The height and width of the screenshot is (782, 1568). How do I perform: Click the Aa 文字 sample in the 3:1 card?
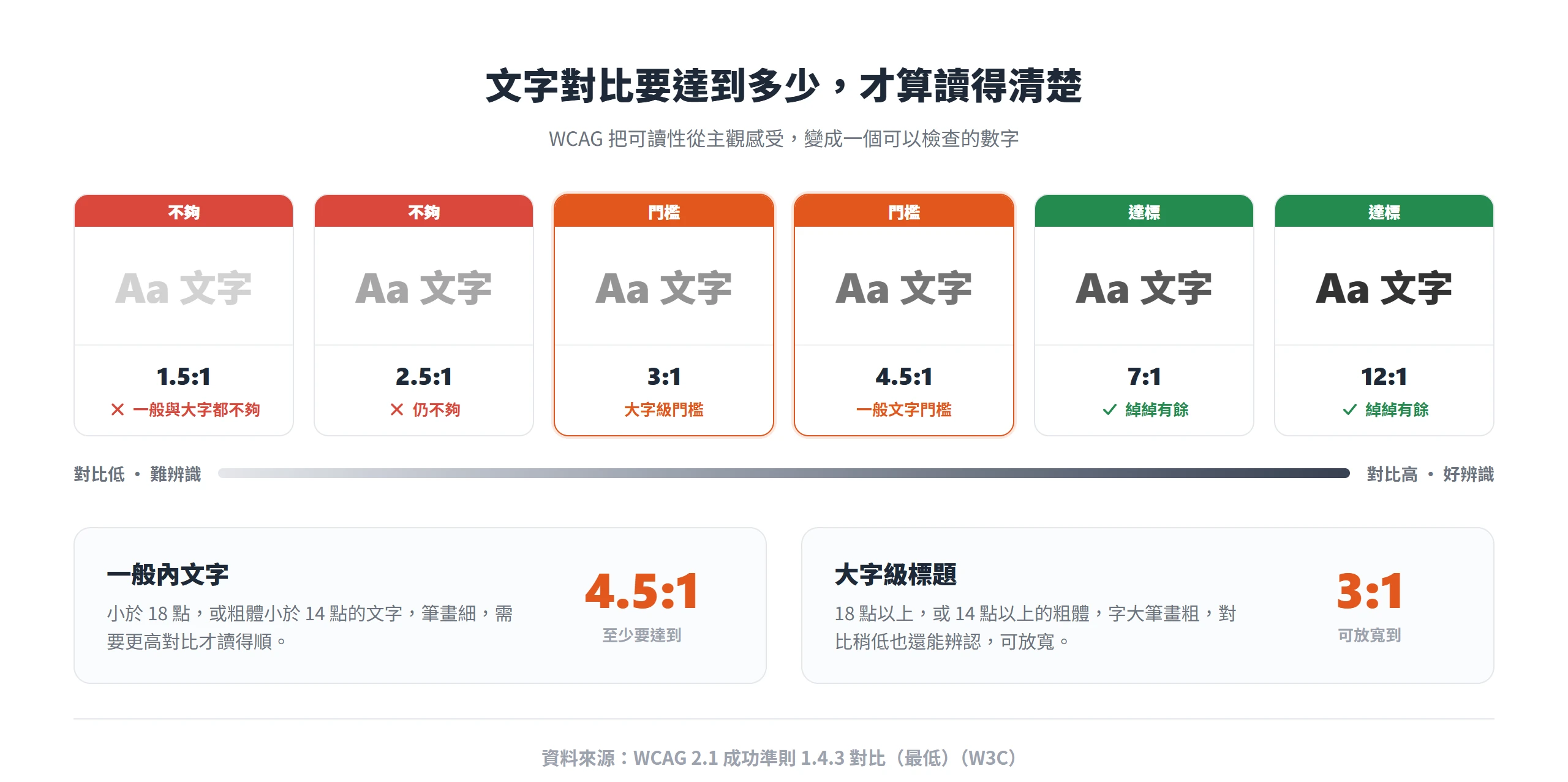664,288
